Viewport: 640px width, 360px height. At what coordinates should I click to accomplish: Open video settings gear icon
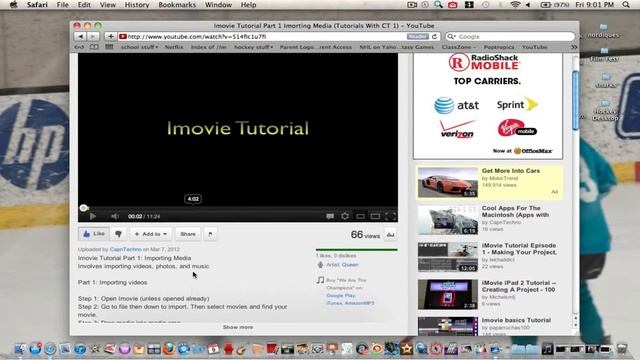click(x=345, y=216)
